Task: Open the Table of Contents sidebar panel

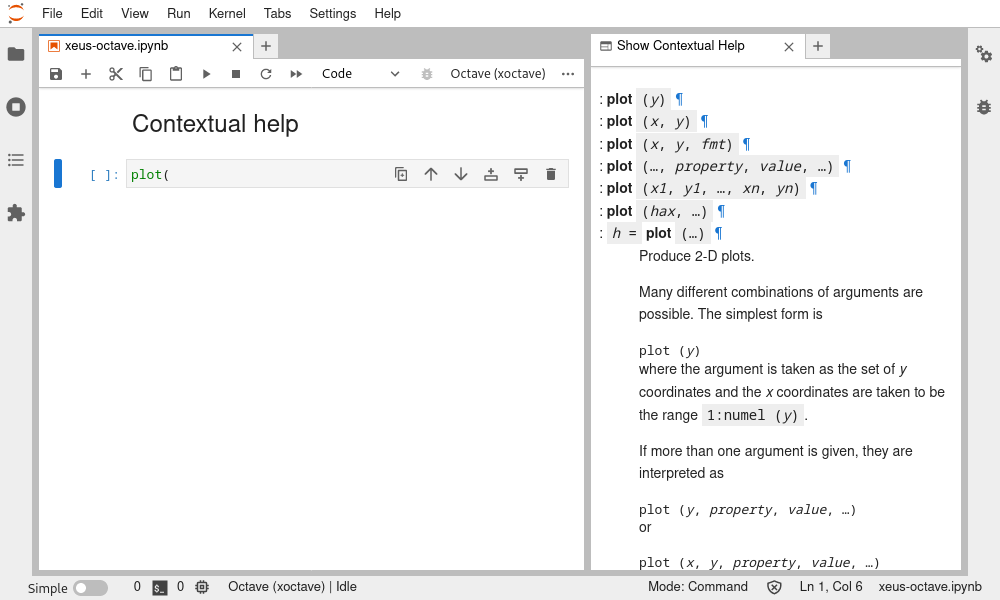Action: (x=16, y=160)
